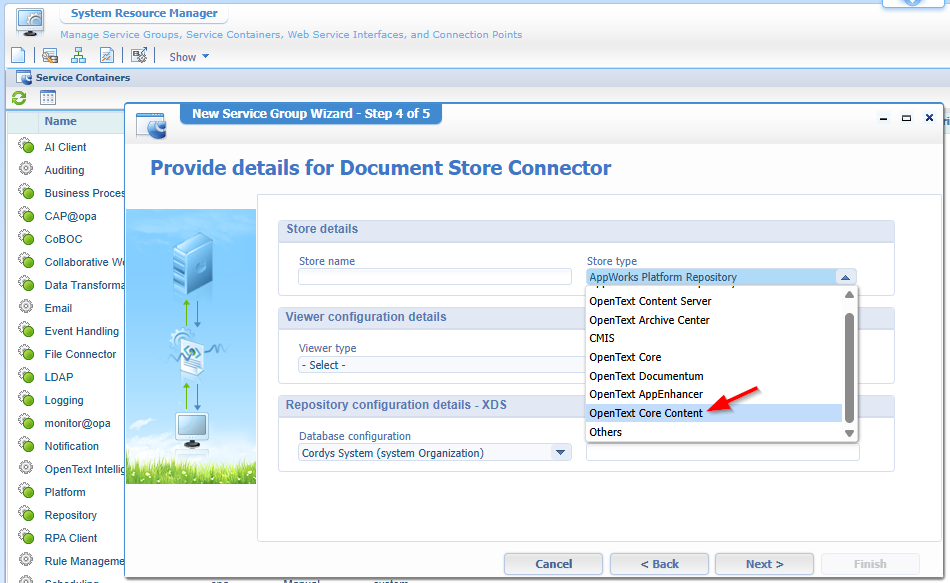Screen dimensions: 950x583
Task: Click the table grid view icon
Action: coord(48,98)
